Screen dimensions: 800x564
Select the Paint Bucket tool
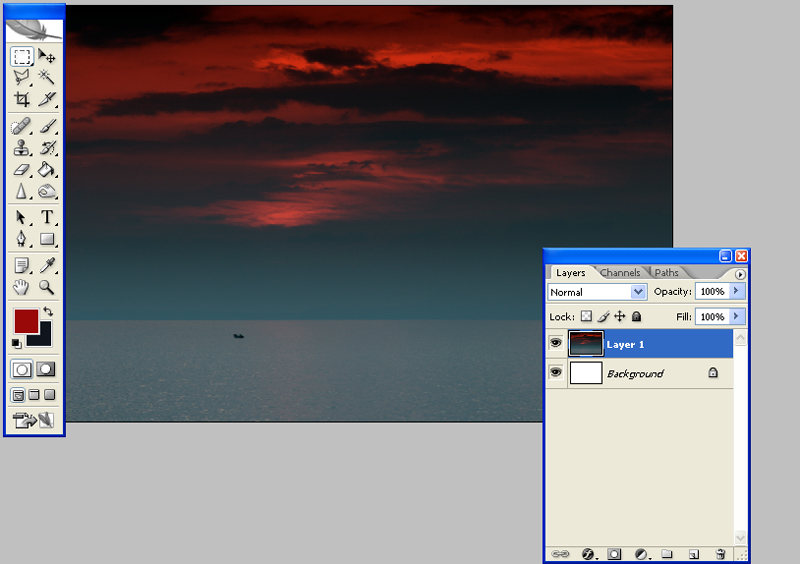pyautogui.click(x=47, y=169)
